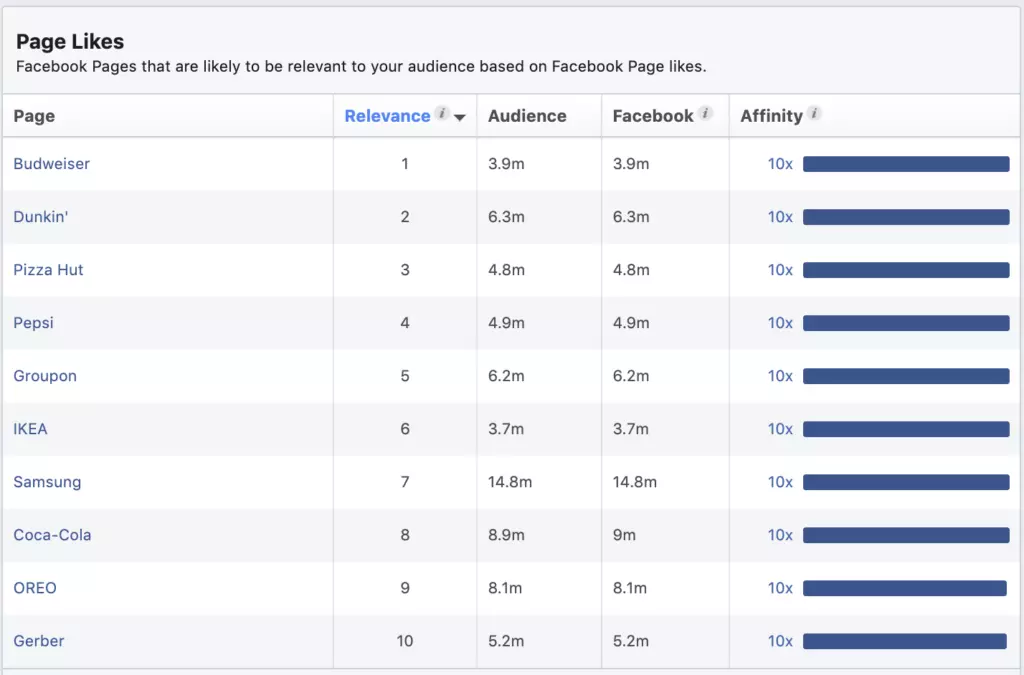The width and height of the screenshot is (1024, 675).
Task: Open the Dunkin' page link
Action: pyautogui.click(x=41, y=217)
